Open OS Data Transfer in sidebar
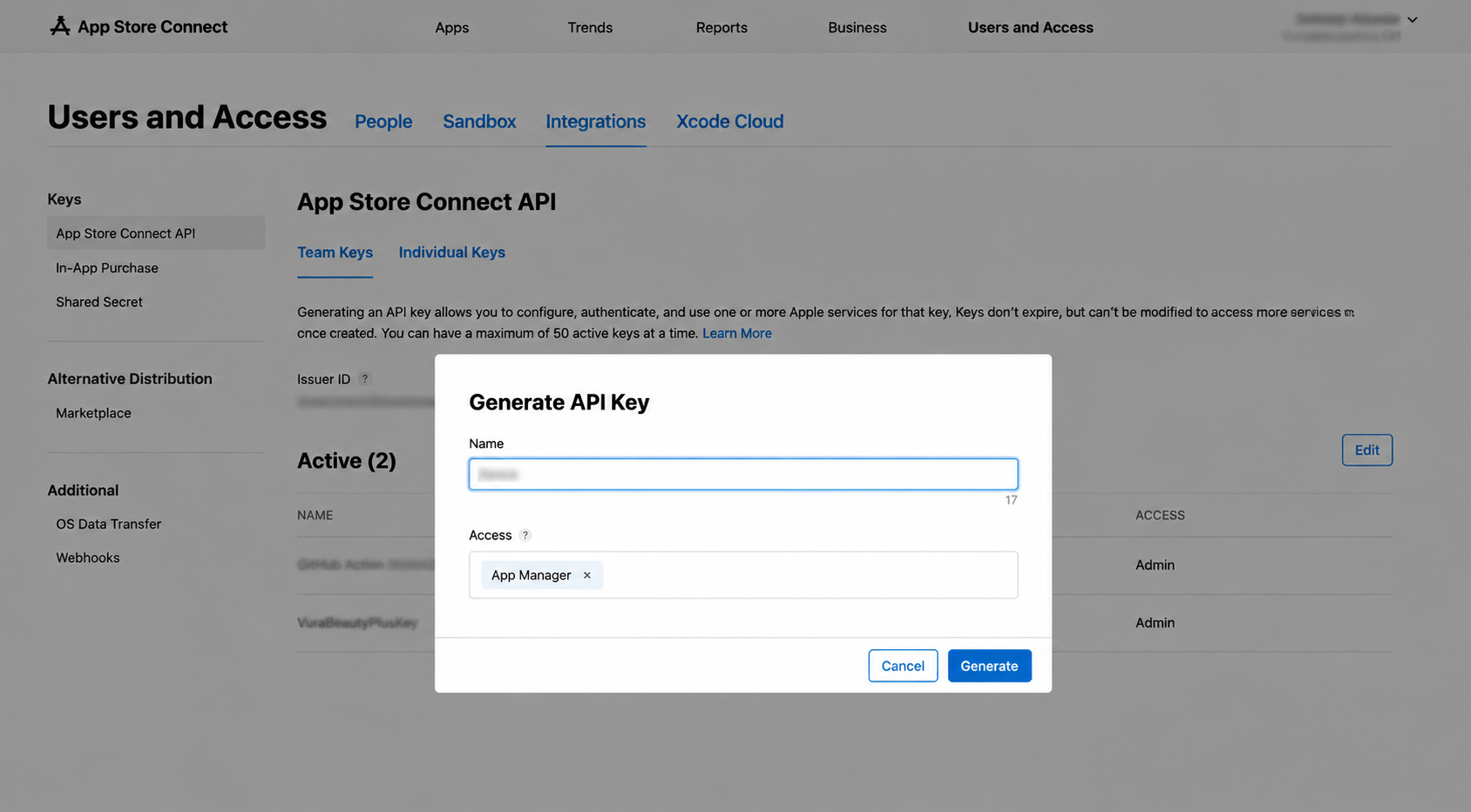 point(109,524)
